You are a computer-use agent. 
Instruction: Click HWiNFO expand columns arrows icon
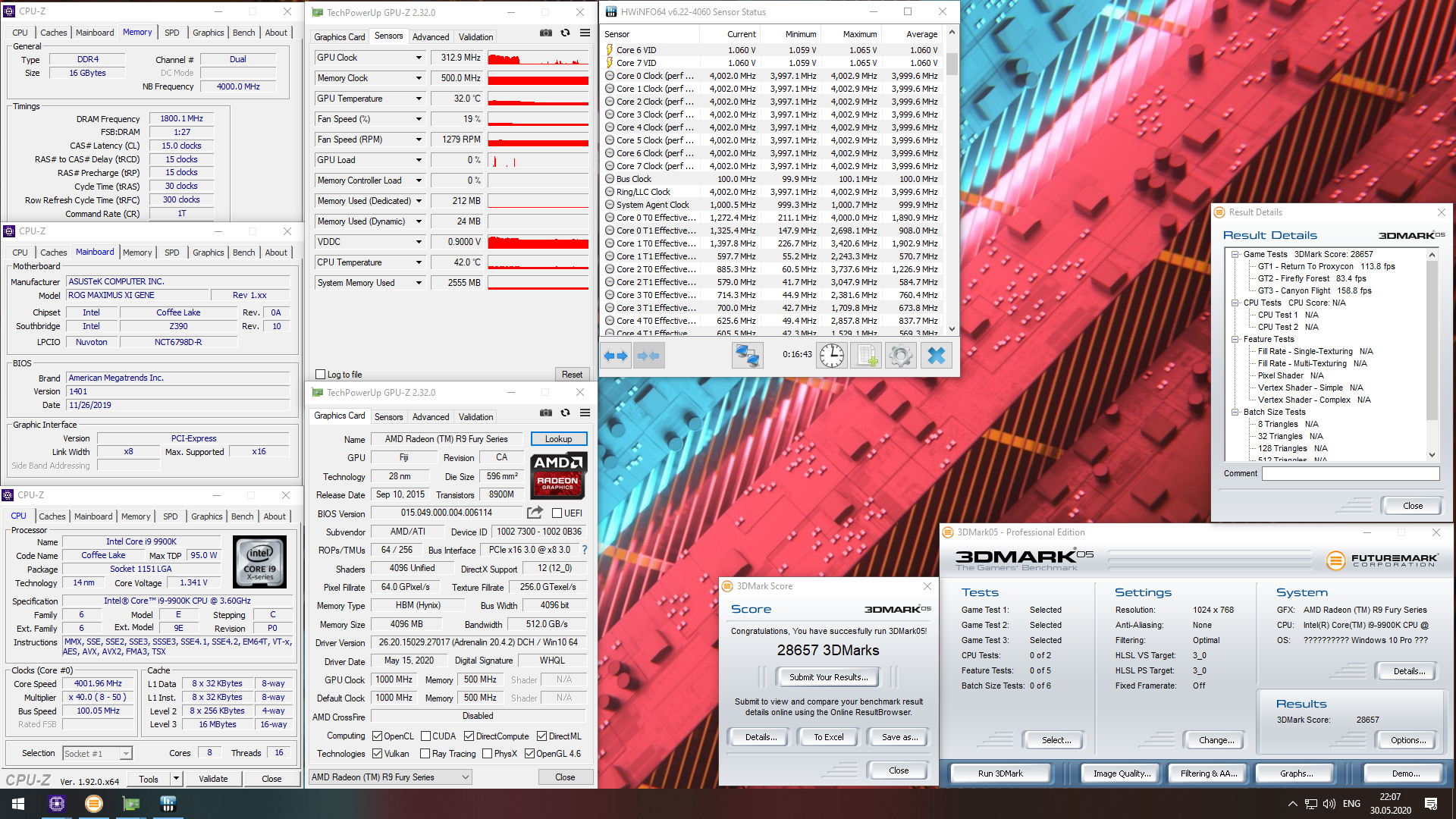pos(616,356)
